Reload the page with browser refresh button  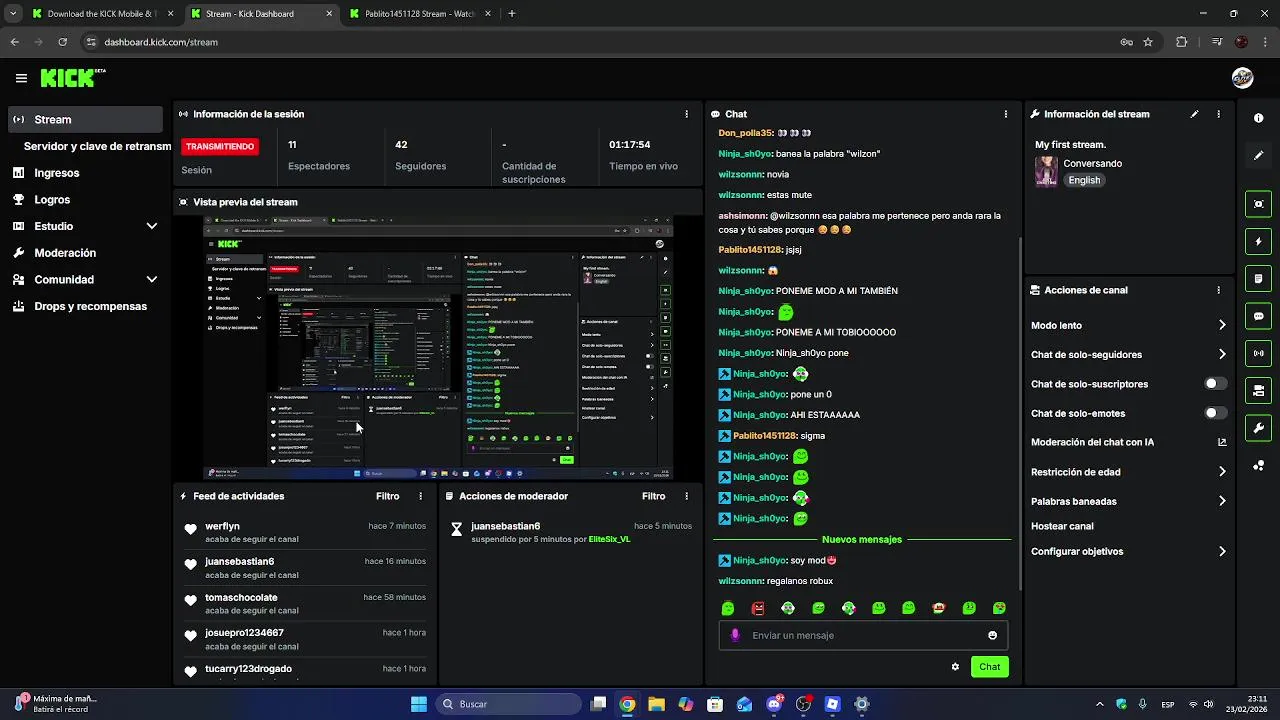(x=62, y=42)
